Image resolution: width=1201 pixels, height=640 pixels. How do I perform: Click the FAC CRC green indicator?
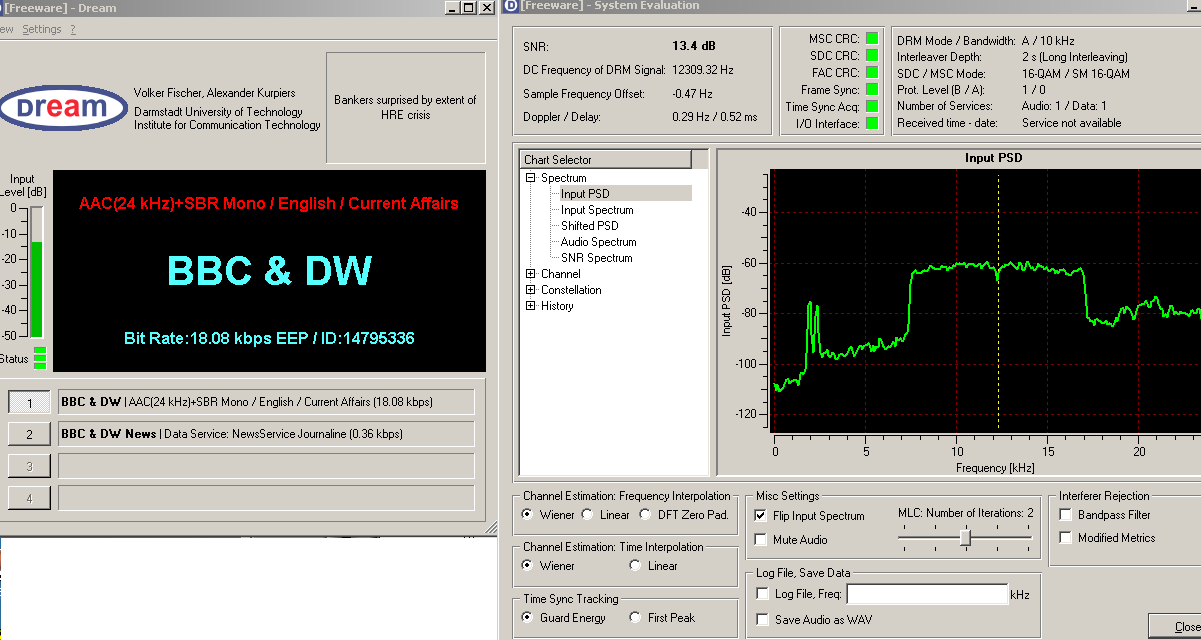[872, 73]
